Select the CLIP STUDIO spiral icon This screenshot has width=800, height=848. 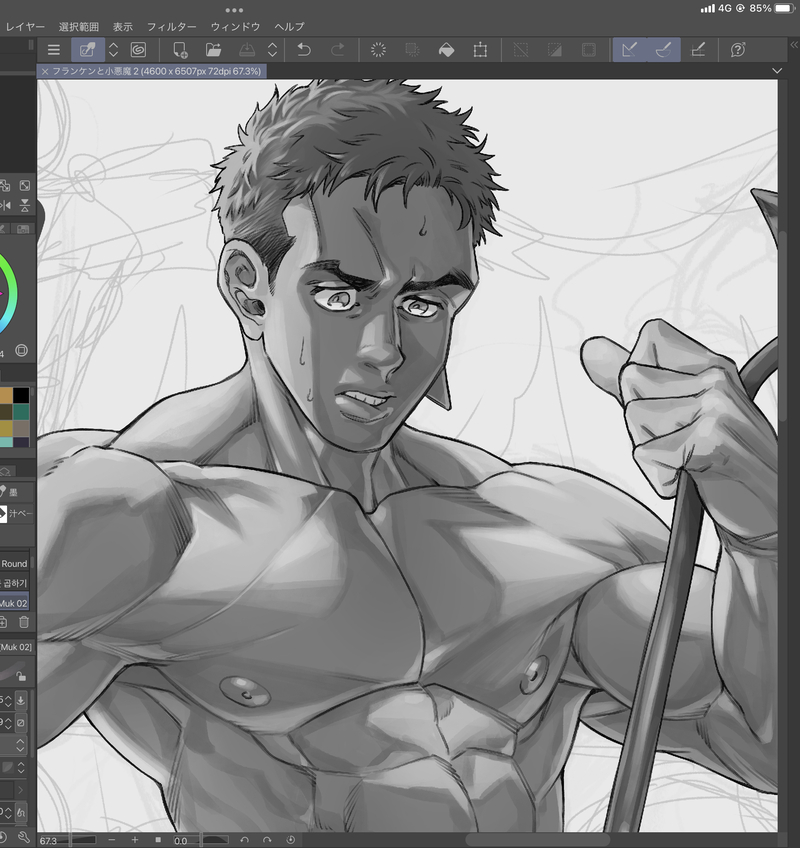[138, 50]
